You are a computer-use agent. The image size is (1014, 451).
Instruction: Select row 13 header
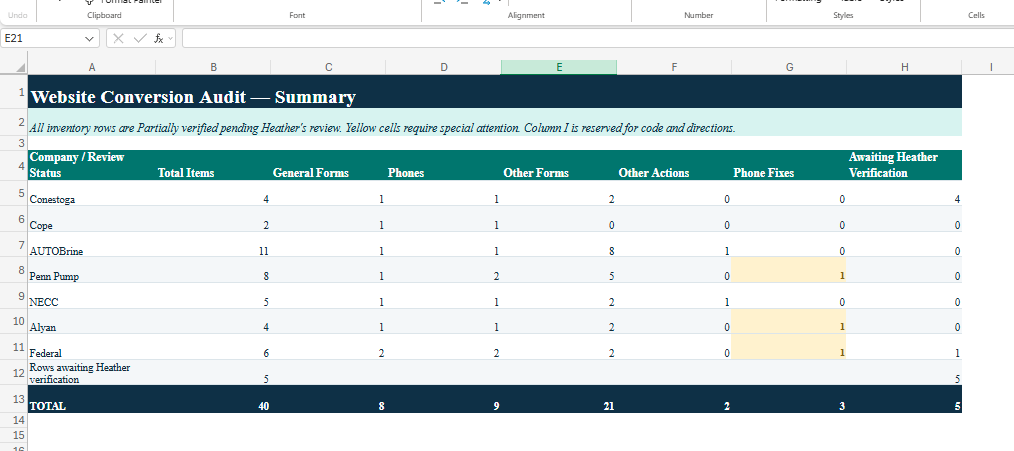14,399
